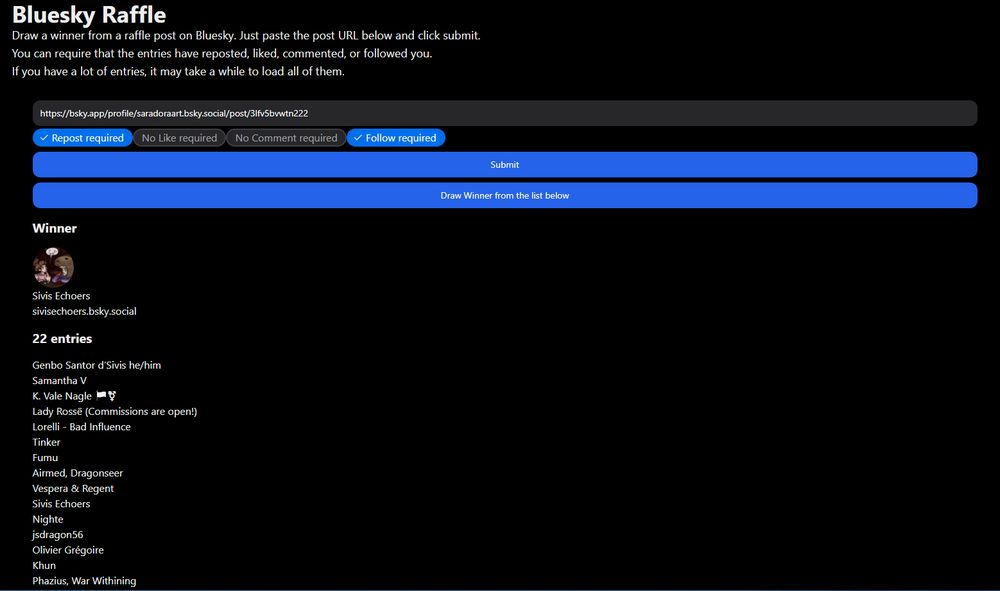Select entry Samantha V

pyautogui.click(x=59, y=381)
